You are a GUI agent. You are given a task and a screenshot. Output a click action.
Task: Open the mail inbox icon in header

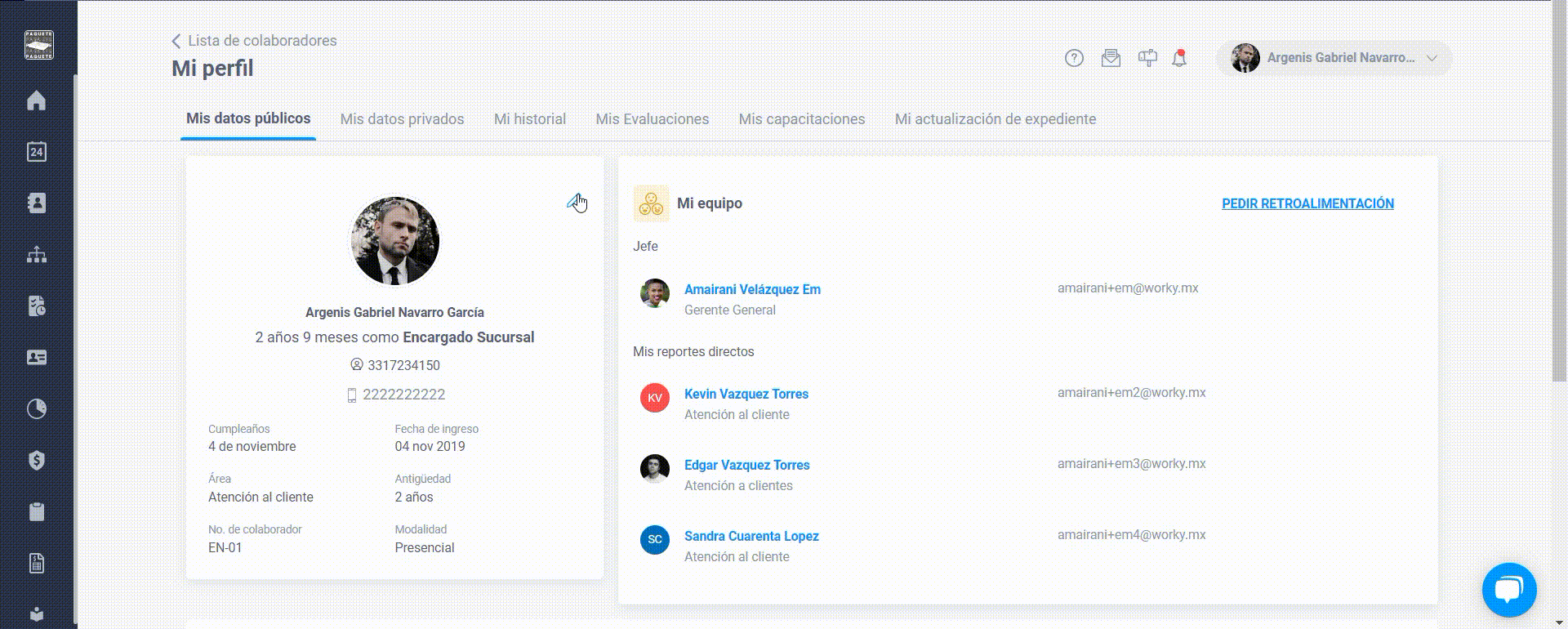click(x=1111, y=58)
